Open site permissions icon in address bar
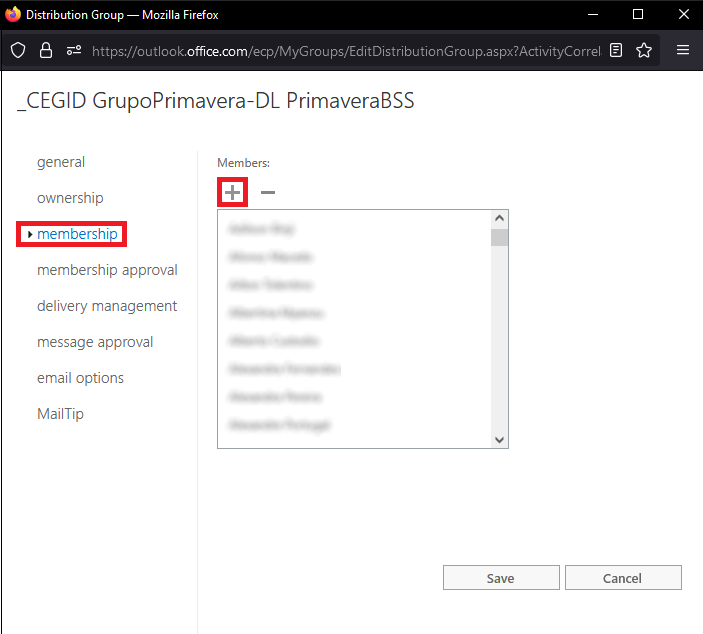 74,50
